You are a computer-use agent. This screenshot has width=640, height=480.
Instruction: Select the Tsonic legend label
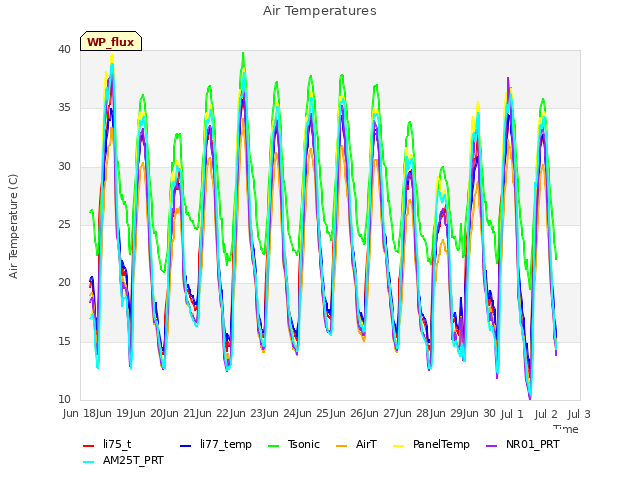[x=304, y=444]
